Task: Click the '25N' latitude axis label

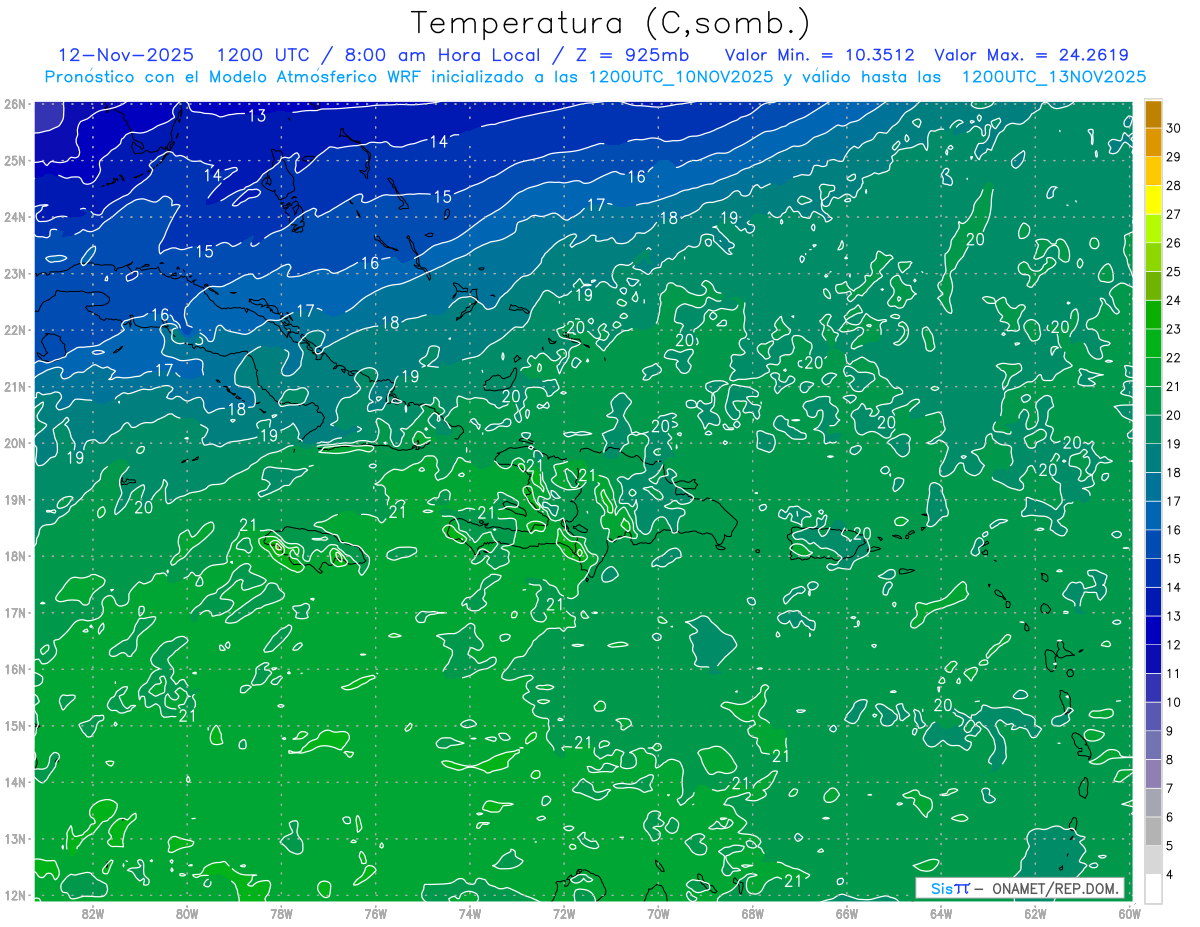Action: click(x=14, y=160)
